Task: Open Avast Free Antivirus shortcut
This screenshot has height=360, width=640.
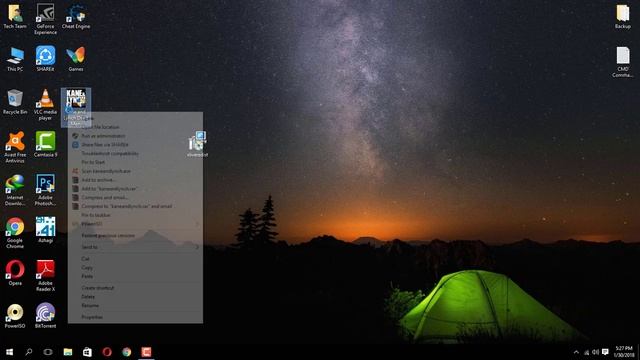Action: 15,147
